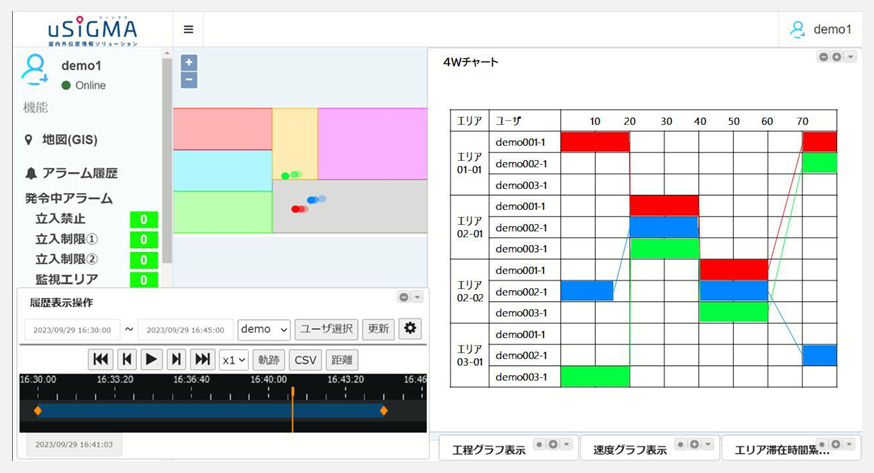Open the 4Wチャート panel options arrow

851,57
